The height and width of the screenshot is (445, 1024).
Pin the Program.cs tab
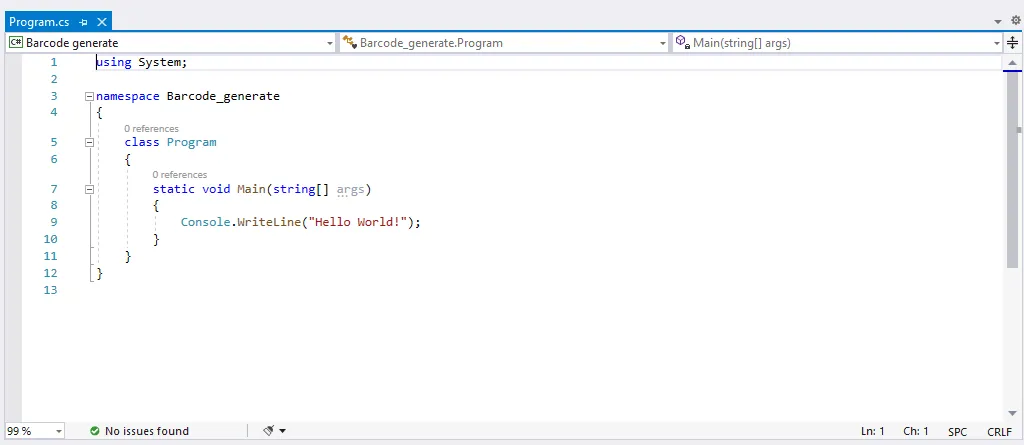[x=83, y=21]
